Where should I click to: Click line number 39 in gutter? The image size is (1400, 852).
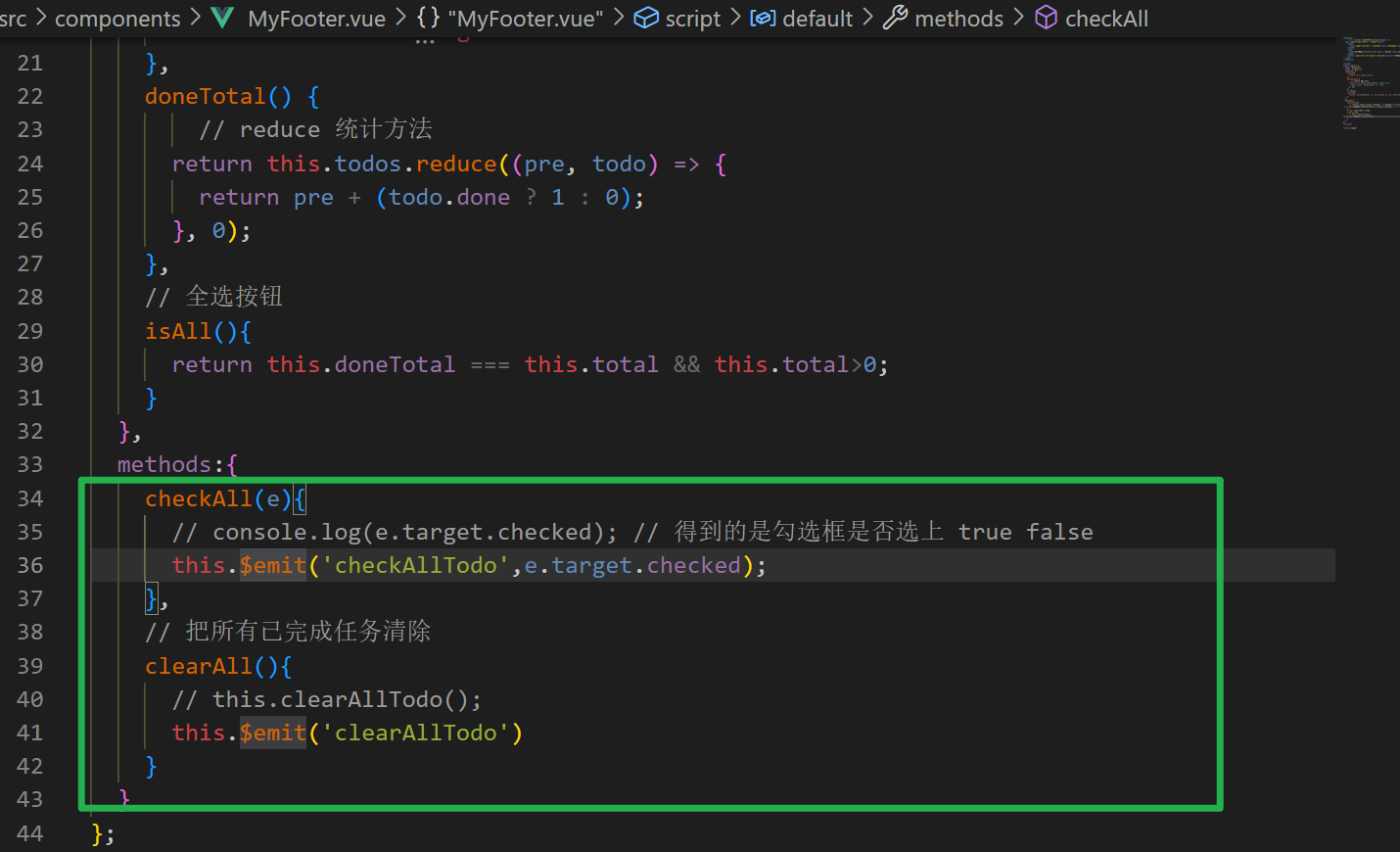tap(30, 666)
